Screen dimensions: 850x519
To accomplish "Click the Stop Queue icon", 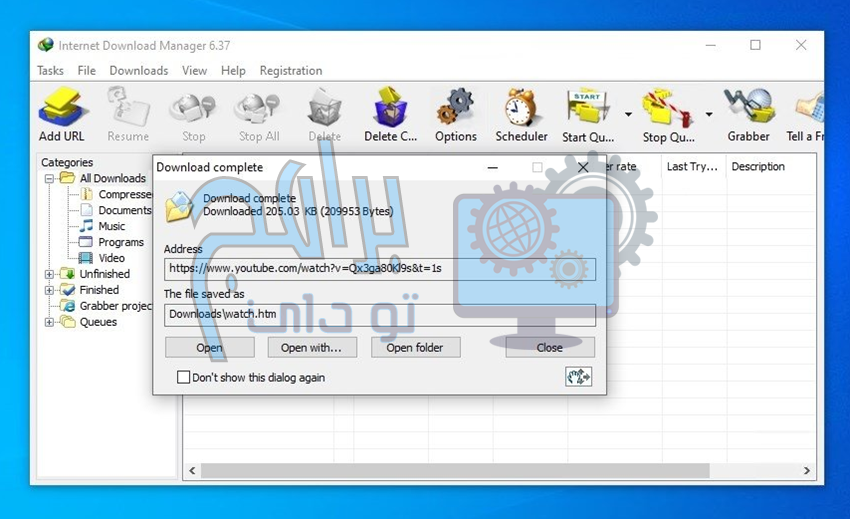I will pyautogui.click(x=667, y=108).
